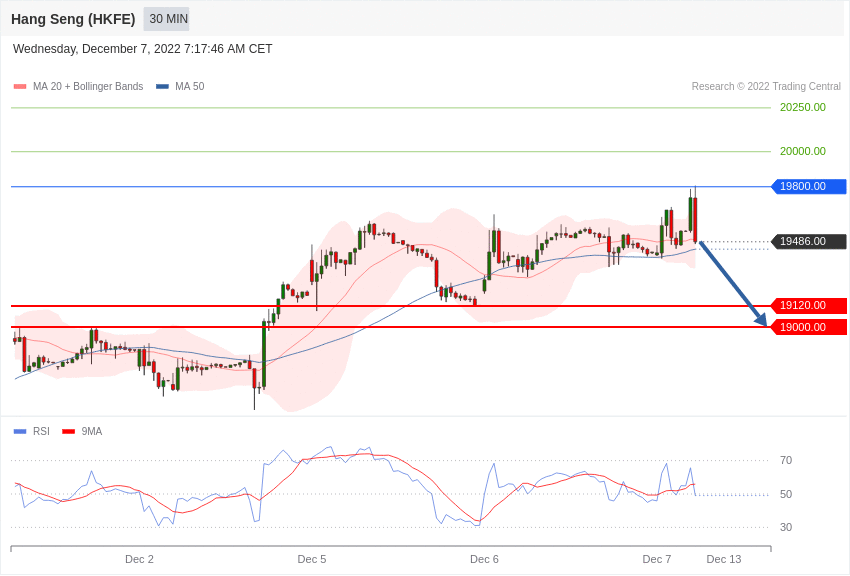Click the RSI legend label

point(41,431)
